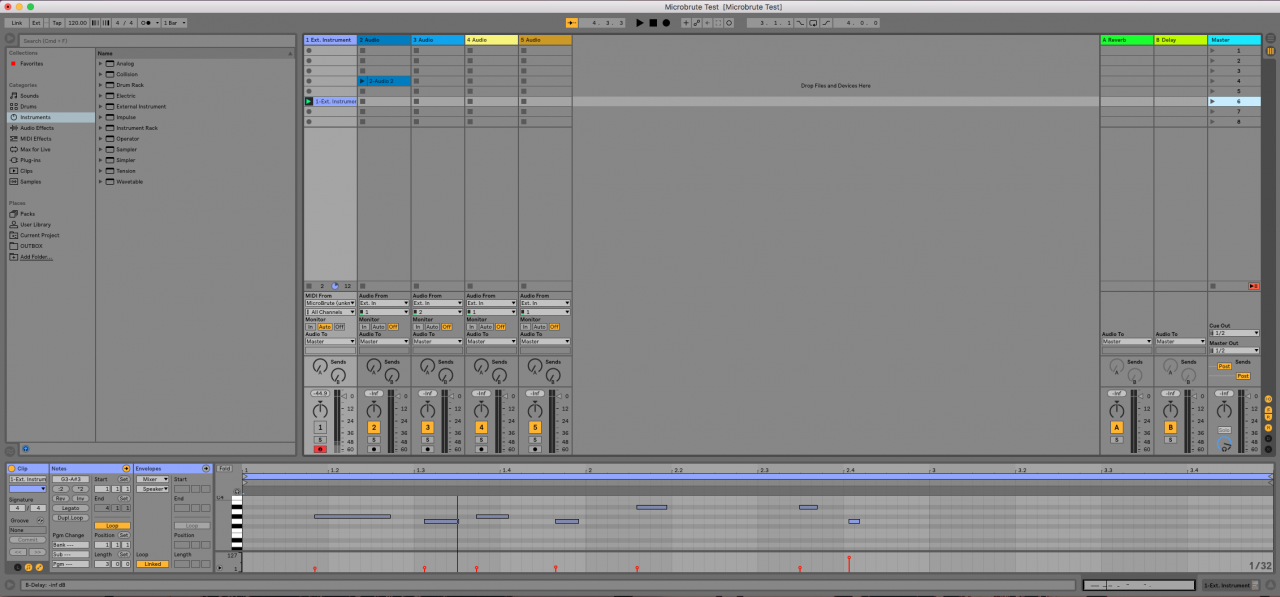Select Drums in browser categories

[x=28, y=106]
